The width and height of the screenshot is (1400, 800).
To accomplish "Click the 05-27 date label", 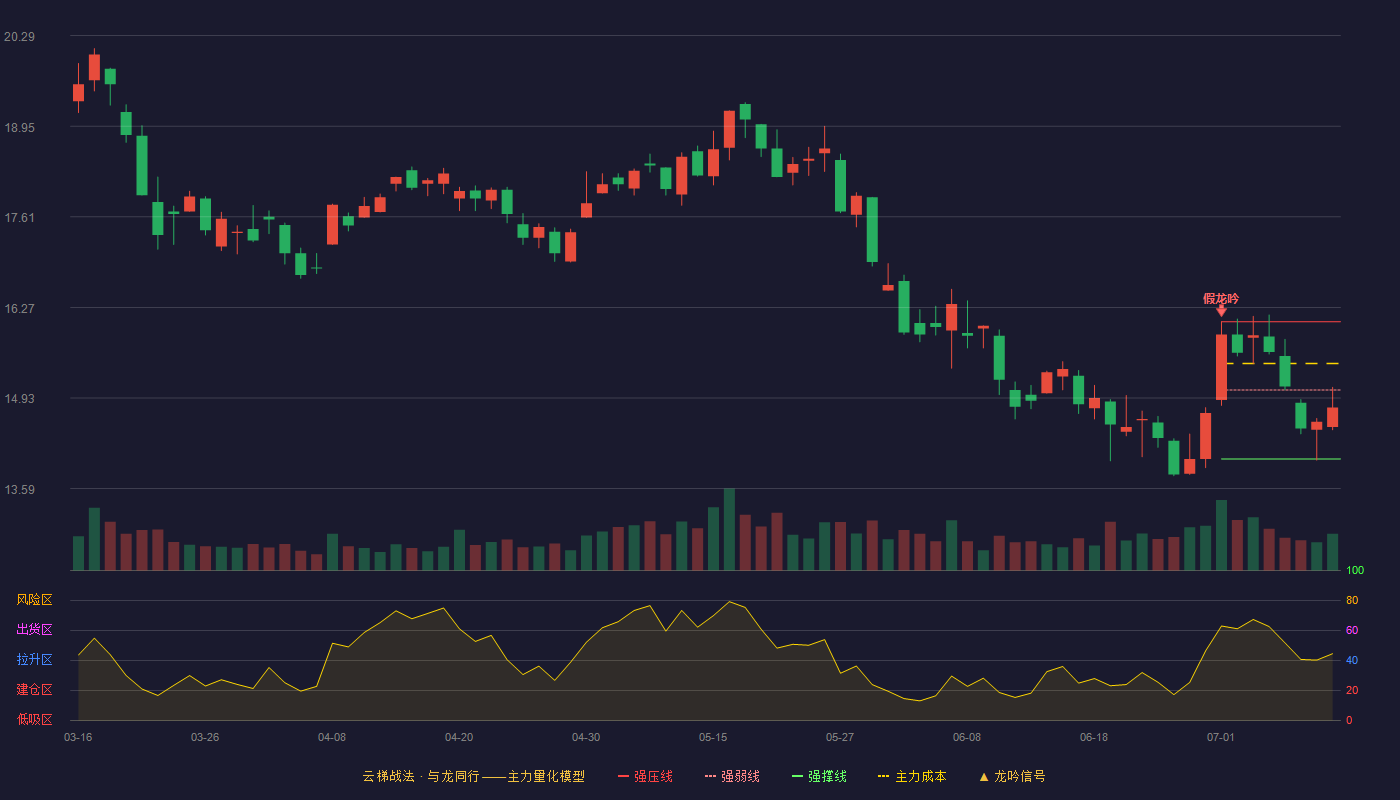I will coord(840,737).
